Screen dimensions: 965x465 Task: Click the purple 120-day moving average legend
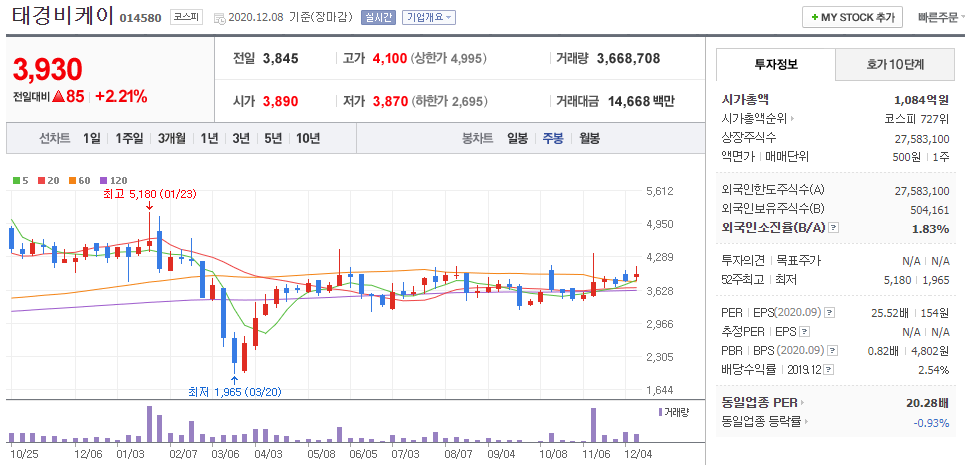pos(113,181)
